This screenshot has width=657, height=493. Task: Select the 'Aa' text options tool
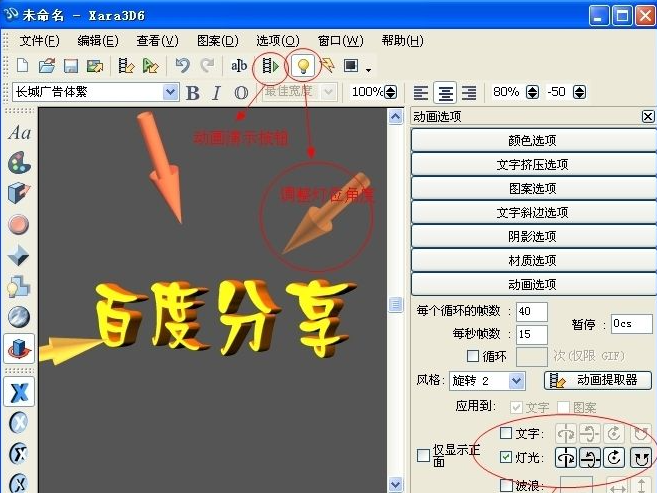[18, 132]
